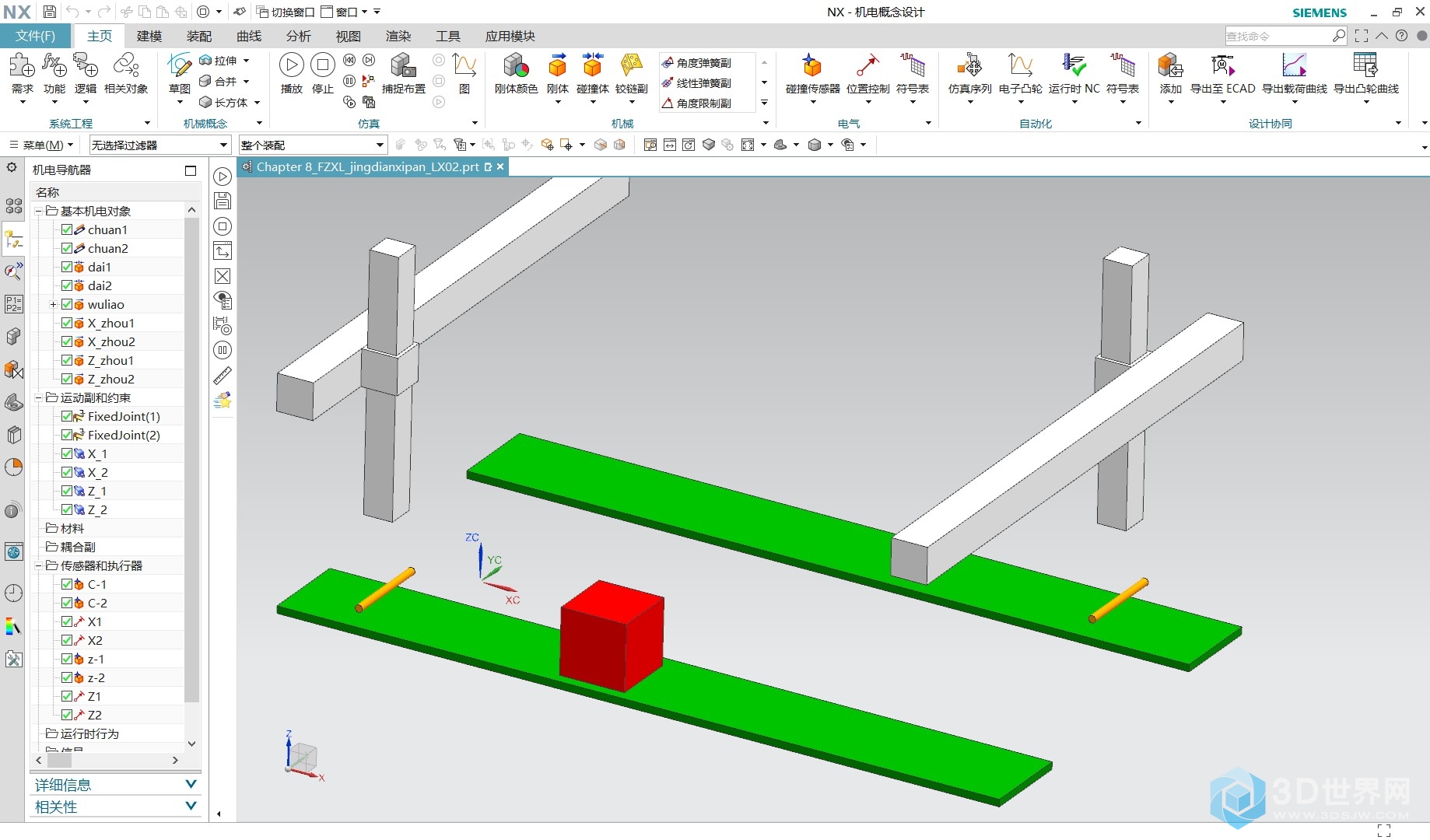The width and height of the screenshot is (1430, 840).
Task: Click the Play simulation button
Action: (x=291, y=72)
